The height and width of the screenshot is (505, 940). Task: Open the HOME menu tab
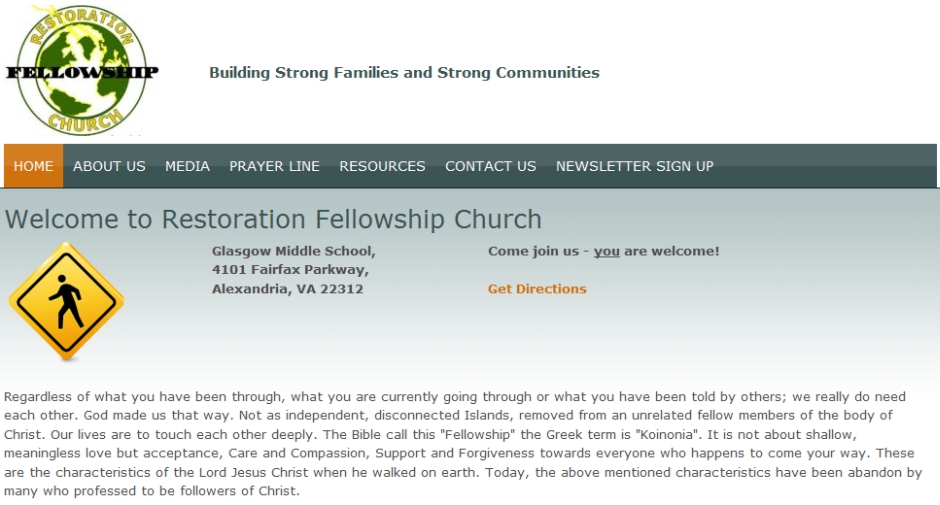[34, 166]
